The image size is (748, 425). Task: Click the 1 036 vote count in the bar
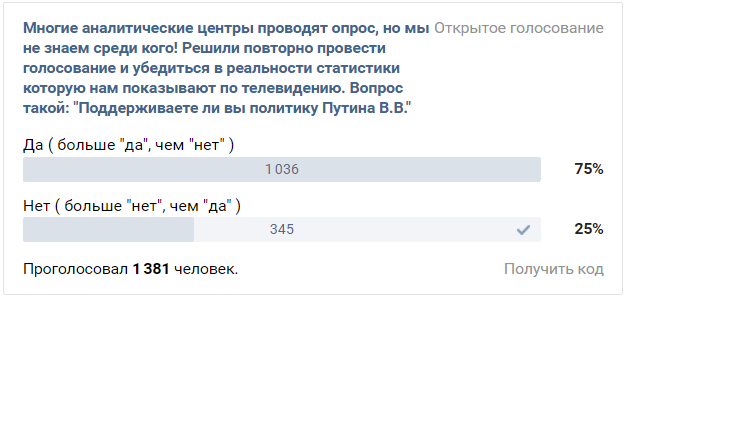point(282,169)
